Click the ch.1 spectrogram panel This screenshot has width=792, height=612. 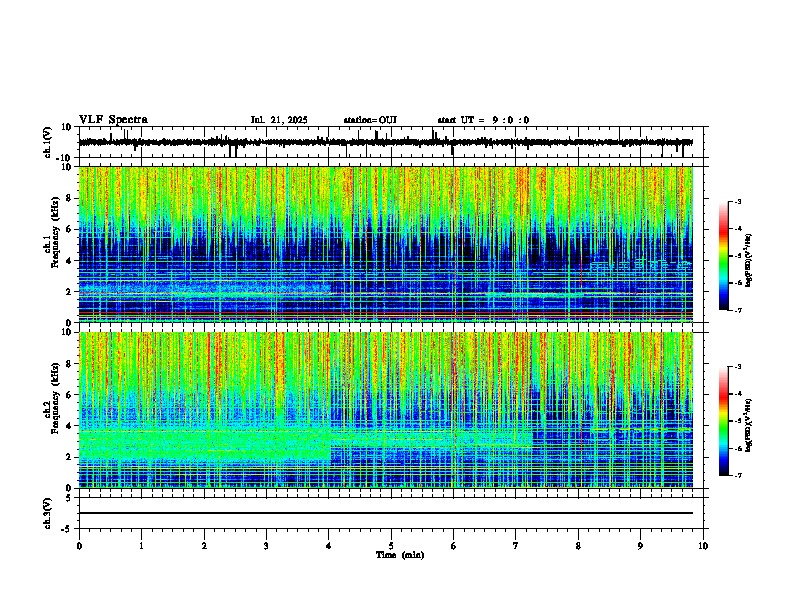pos(386,244)
